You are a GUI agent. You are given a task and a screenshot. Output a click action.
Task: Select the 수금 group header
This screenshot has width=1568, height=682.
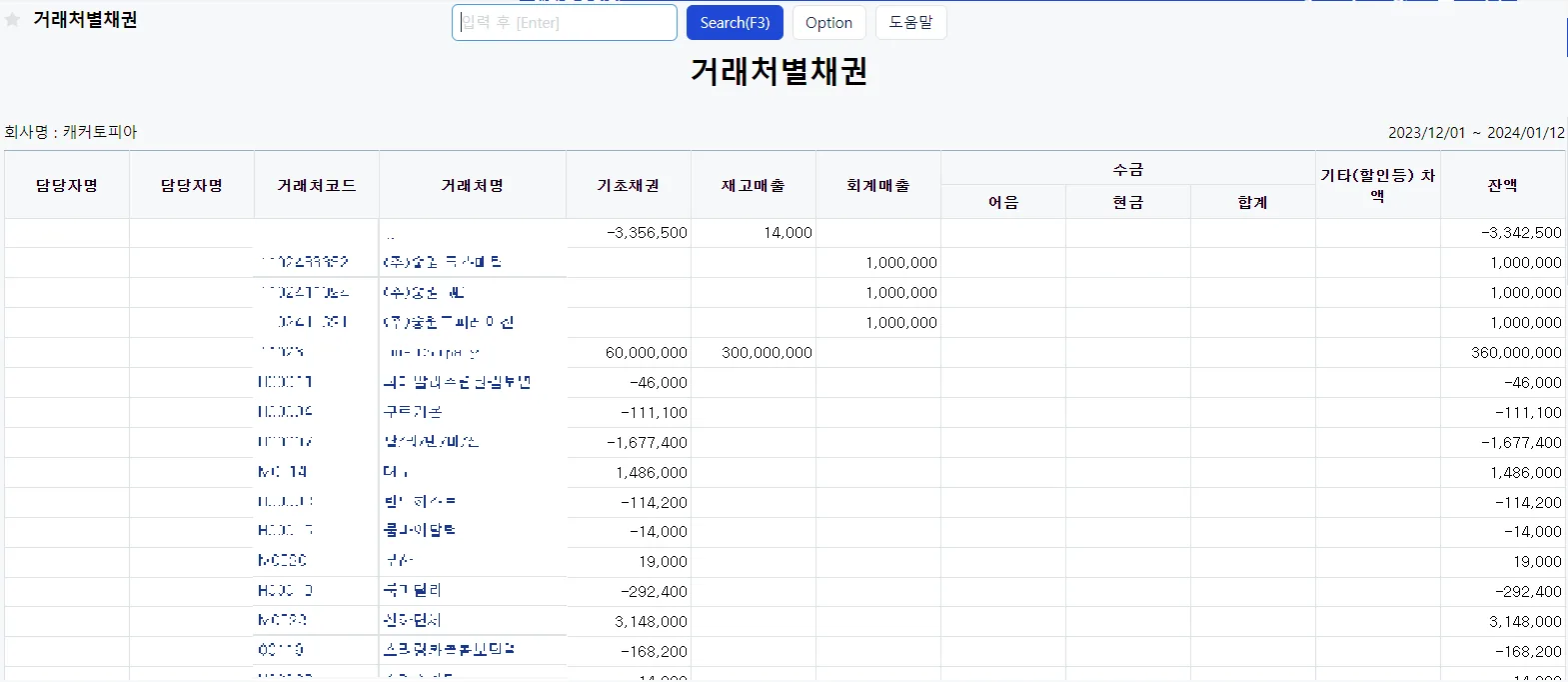click(1128, 169)
